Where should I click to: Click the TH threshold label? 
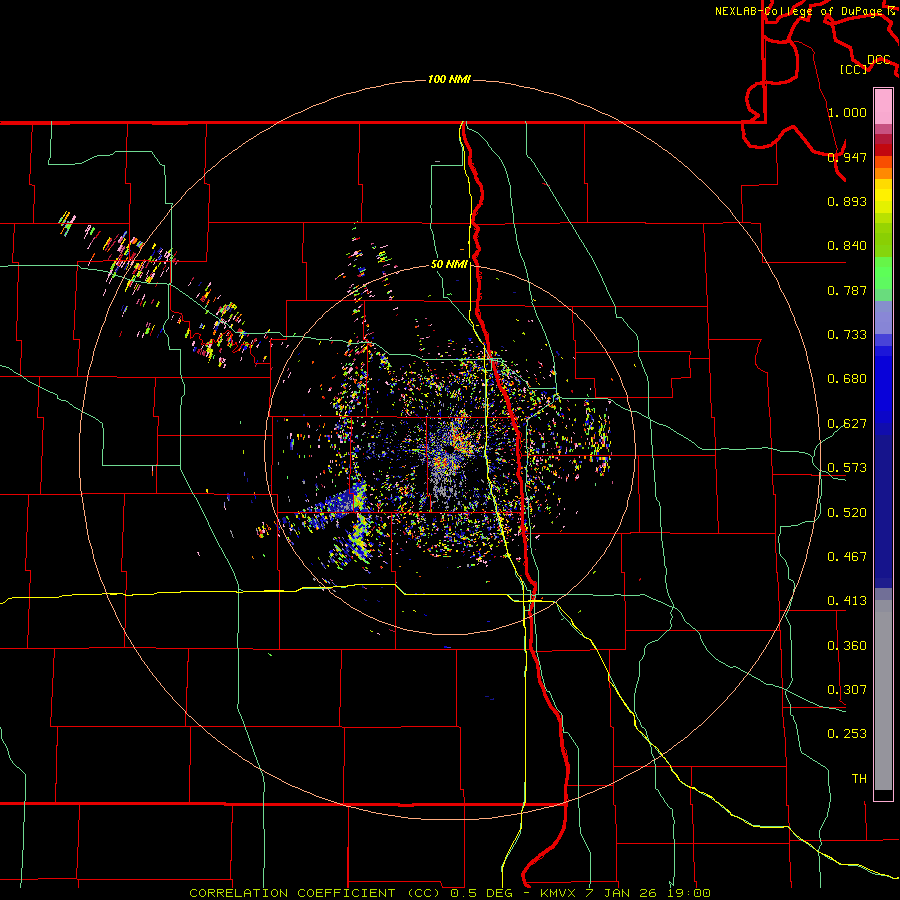click(859, 779)
